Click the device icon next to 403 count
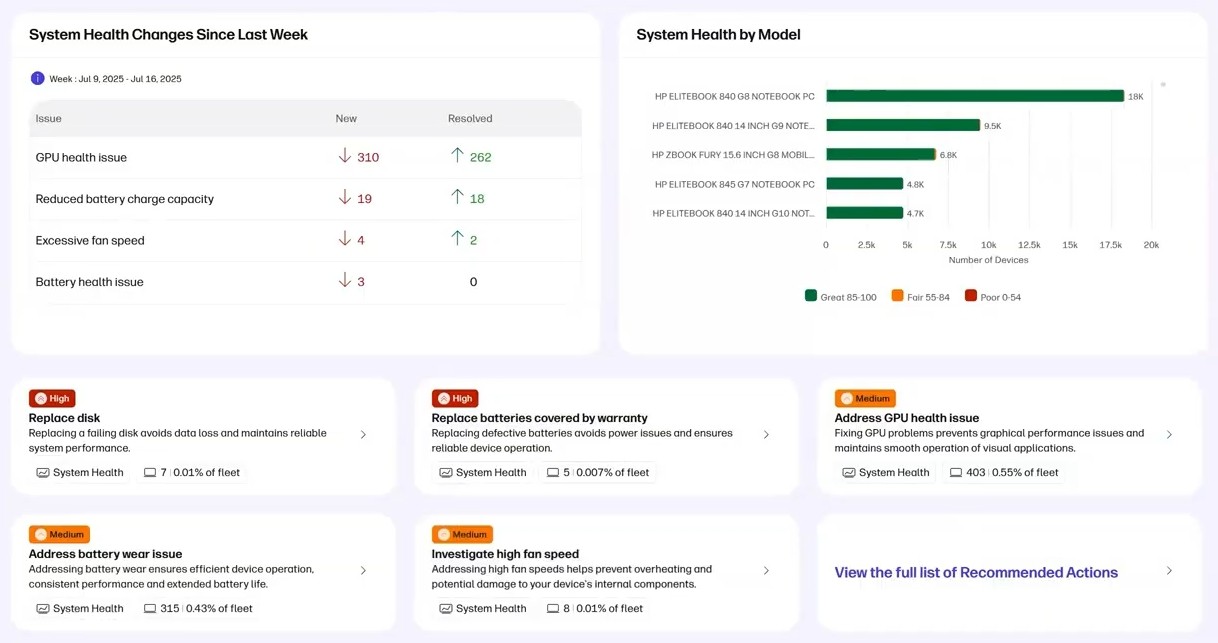1218x643 pixels. pos(955,473)
